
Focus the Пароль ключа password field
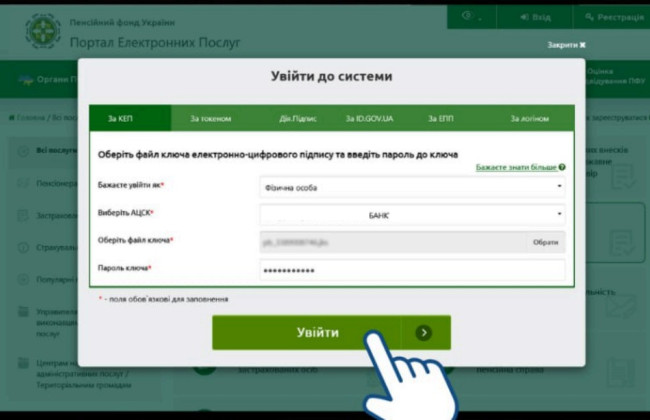coord(412,270)
